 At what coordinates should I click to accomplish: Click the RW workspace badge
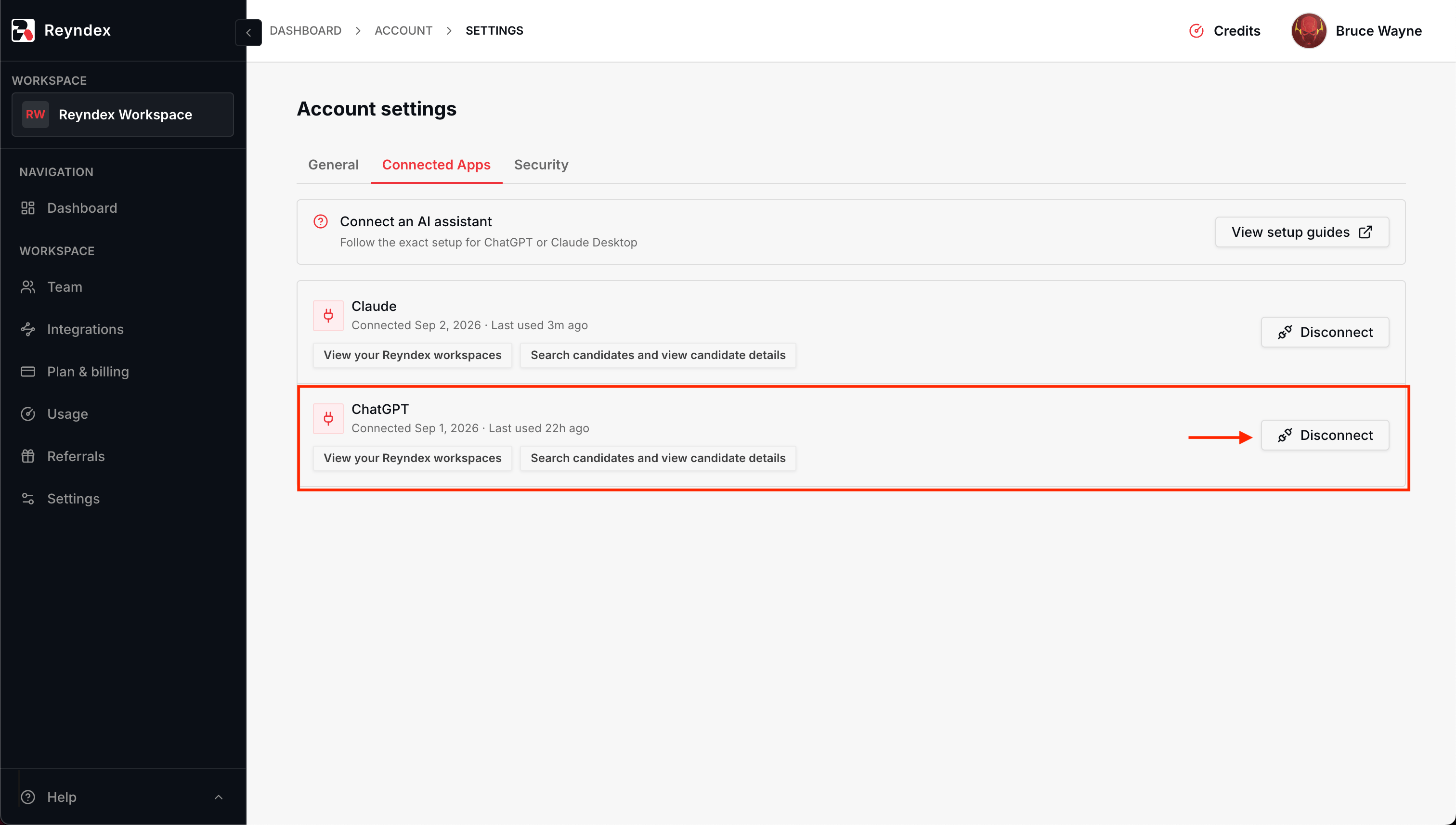(x=35, y=115)
